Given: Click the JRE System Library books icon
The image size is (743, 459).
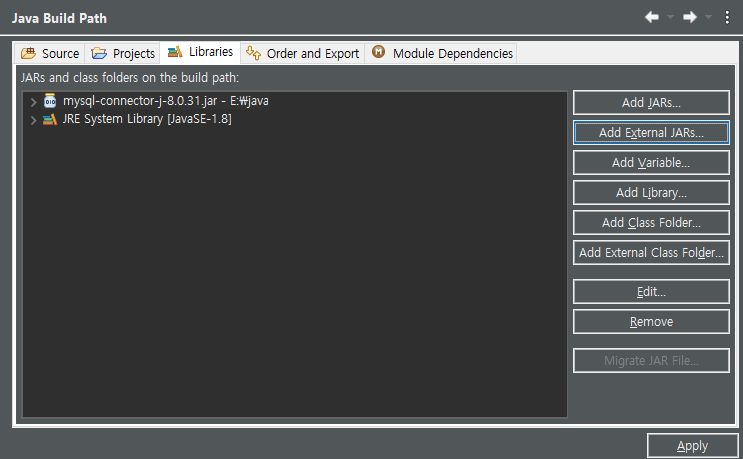Looking at the screenshot, I should pyautogui.click(x=50, y=119).
